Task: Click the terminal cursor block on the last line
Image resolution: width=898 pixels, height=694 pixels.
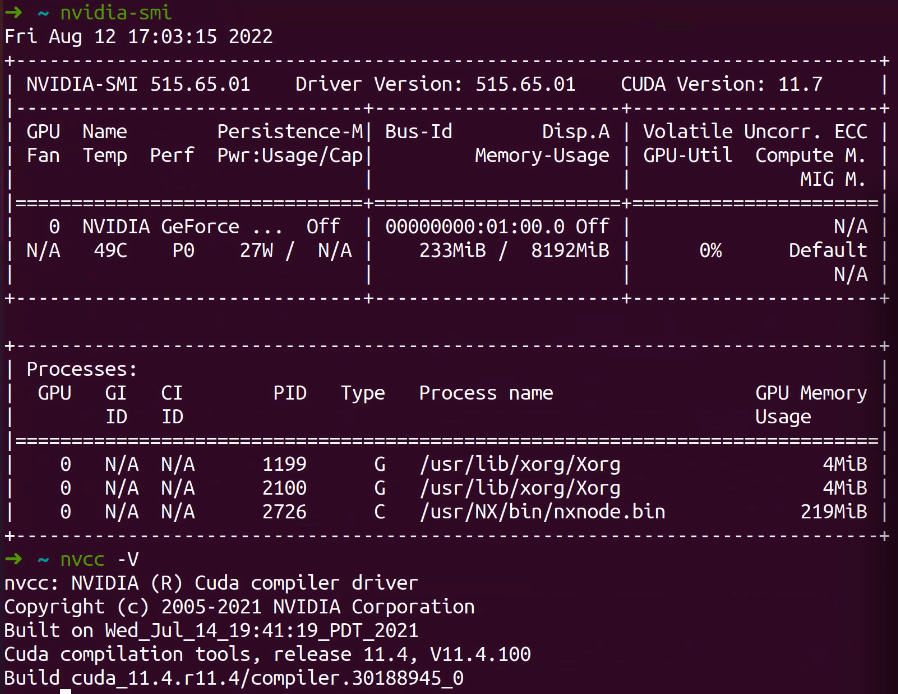Action: pos(66,691)
